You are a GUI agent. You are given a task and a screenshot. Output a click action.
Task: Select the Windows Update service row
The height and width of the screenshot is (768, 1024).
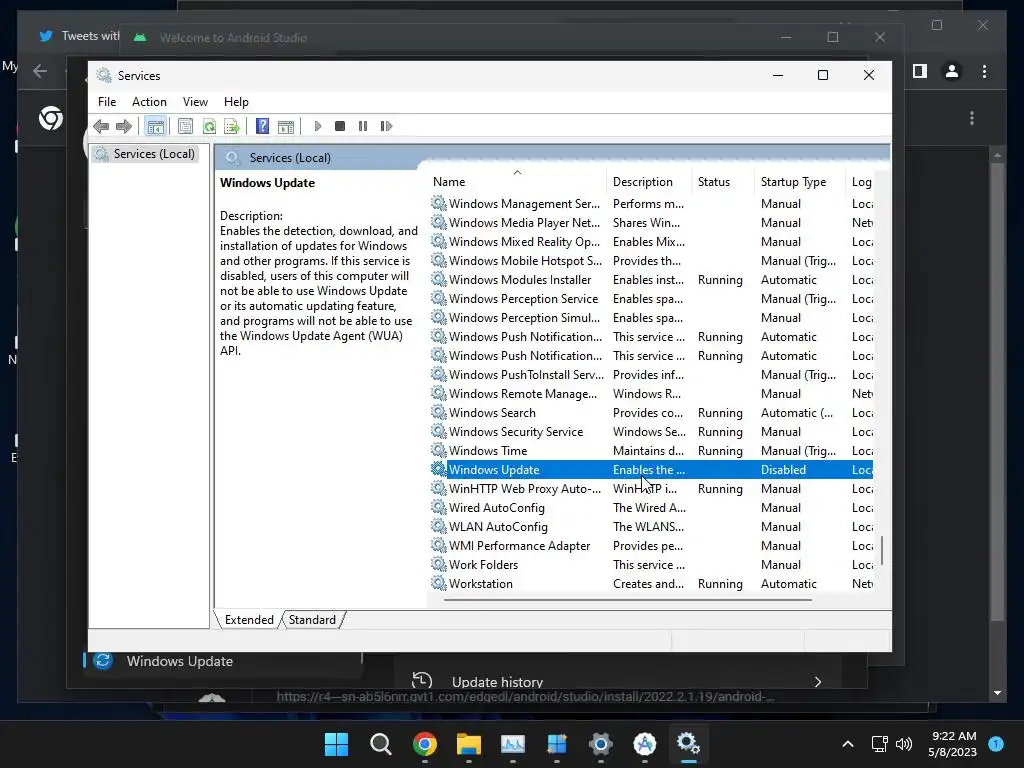click(x=651, y=470)
